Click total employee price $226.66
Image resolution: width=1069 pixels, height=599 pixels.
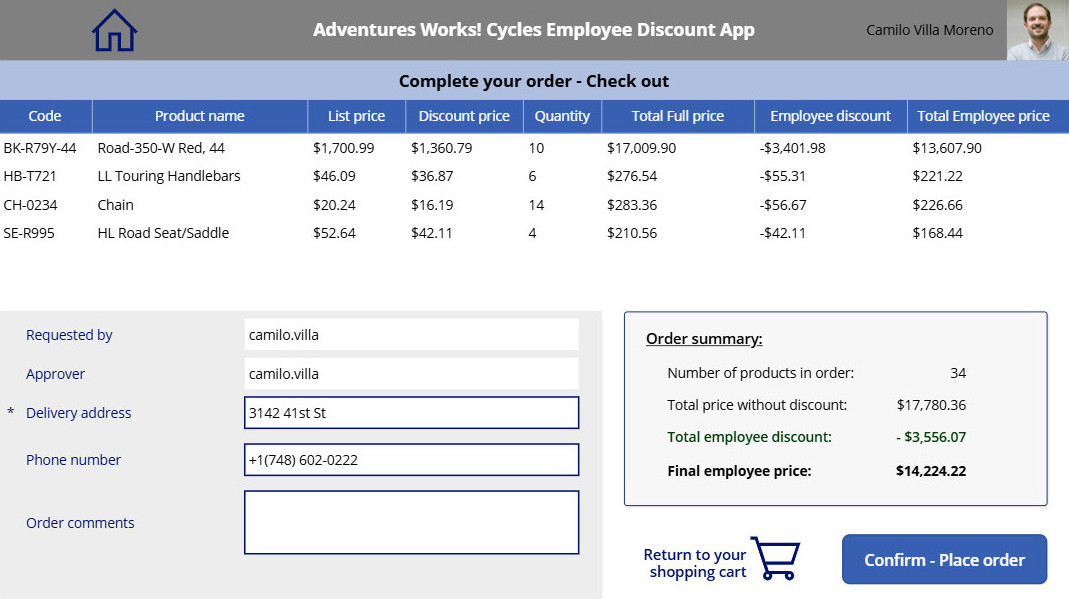click(937, 205)
